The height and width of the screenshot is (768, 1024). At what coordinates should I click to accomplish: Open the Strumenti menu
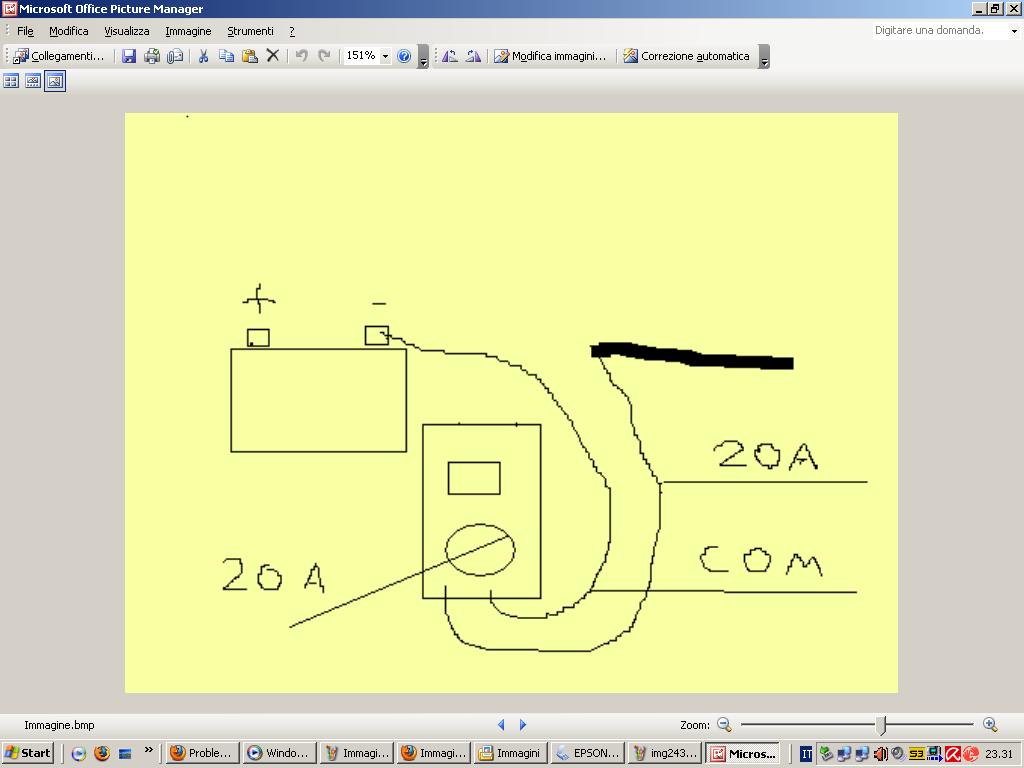[250, 31]
